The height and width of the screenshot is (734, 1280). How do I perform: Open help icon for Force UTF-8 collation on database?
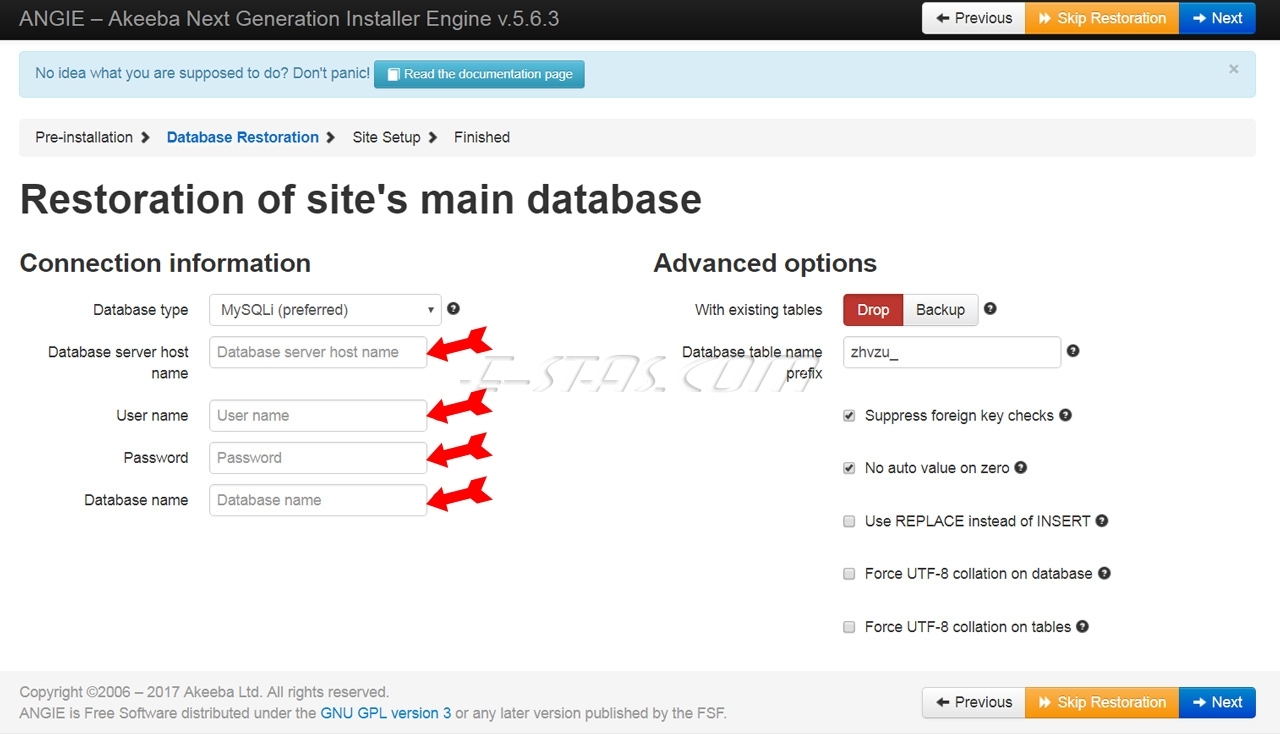point(1105,573)
